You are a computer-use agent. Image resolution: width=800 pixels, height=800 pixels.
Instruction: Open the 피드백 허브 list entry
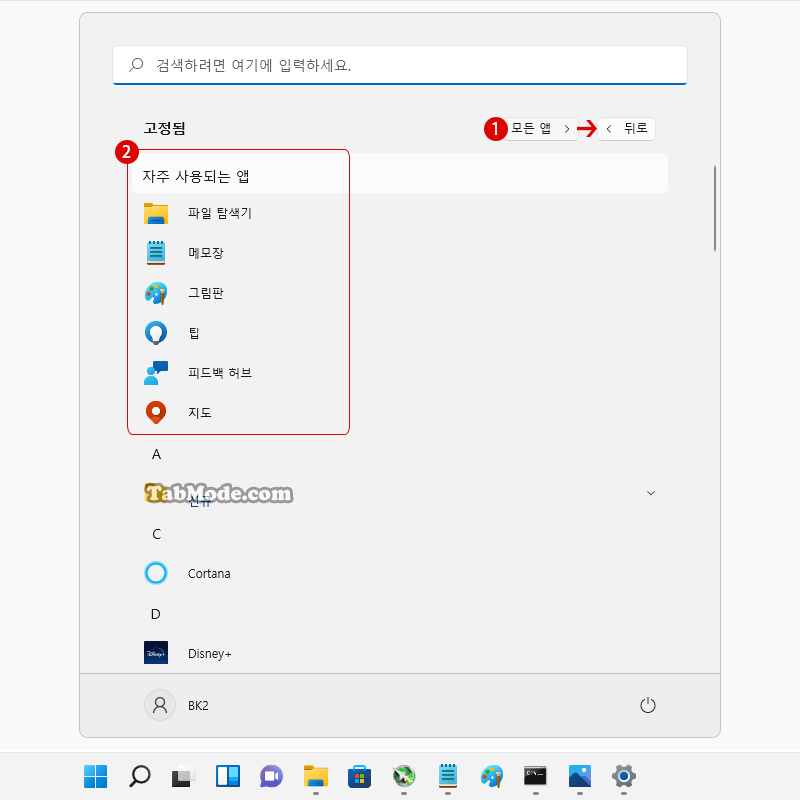coord(220,372)
